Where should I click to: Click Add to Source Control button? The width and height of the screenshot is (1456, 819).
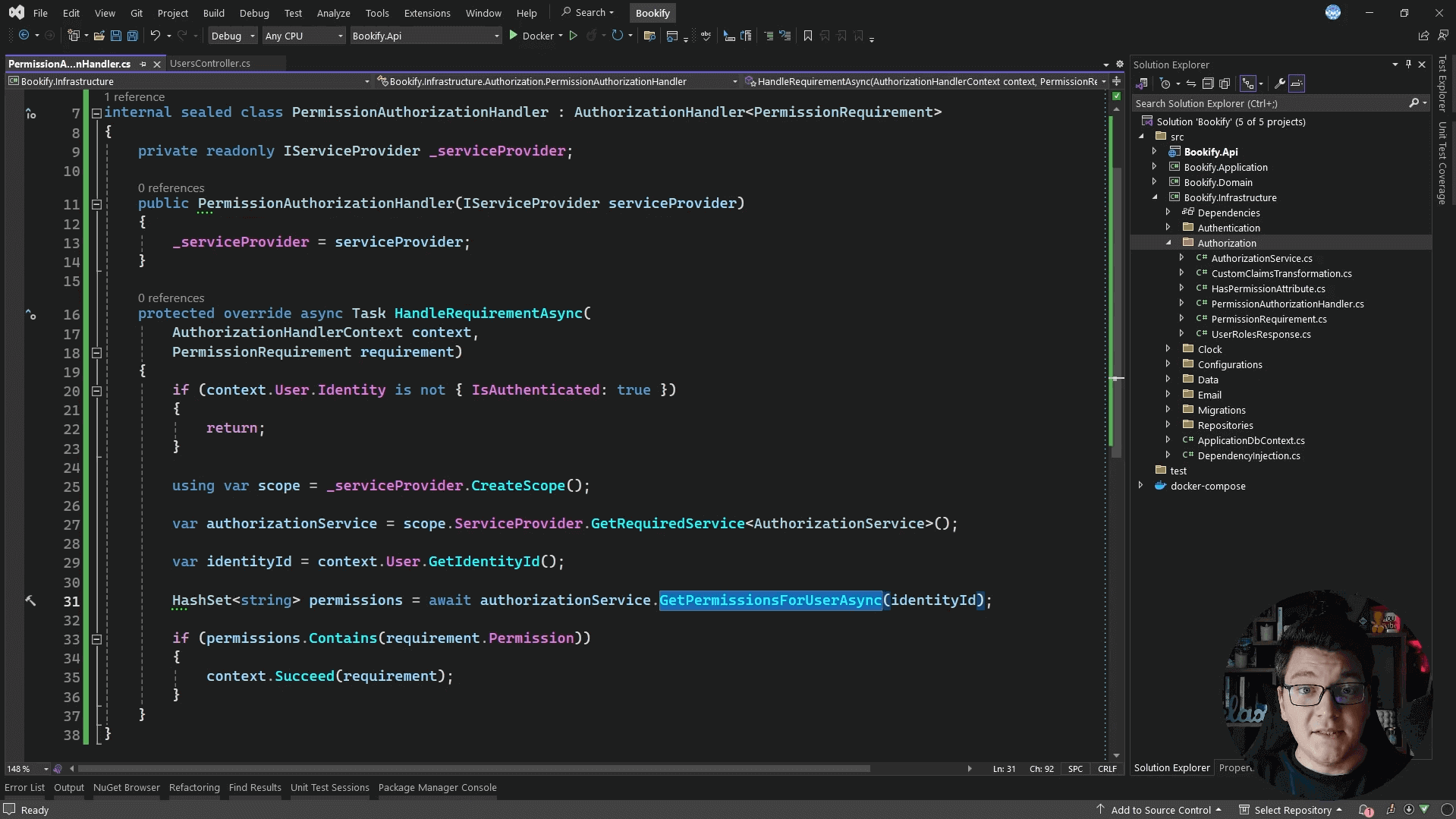(1159, 810)
